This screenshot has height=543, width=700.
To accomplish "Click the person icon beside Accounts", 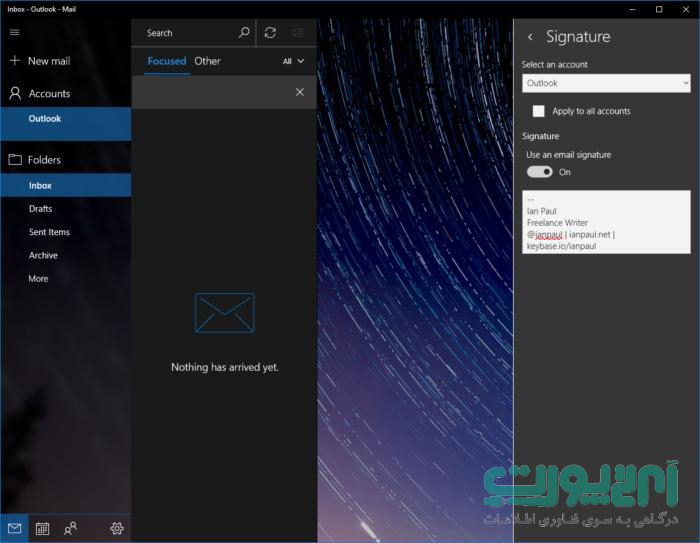I will point(15,93).
